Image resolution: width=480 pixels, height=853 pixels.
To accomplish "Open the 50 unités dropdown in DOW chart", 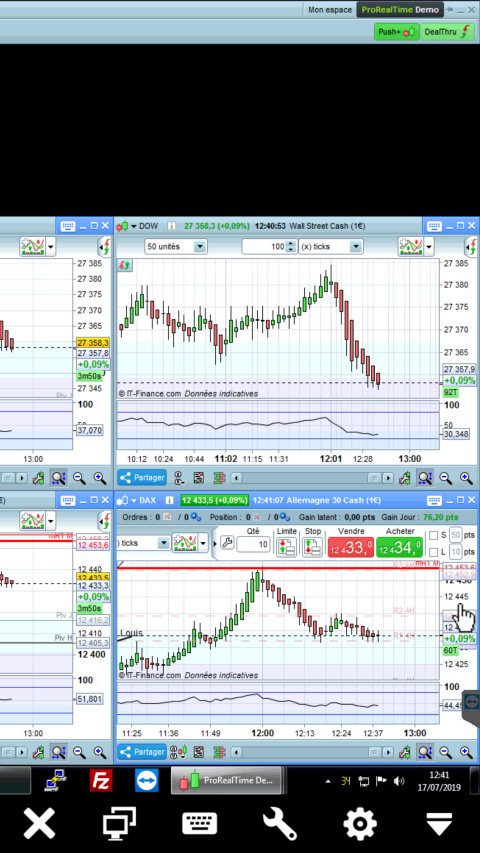I will [176, 246].
